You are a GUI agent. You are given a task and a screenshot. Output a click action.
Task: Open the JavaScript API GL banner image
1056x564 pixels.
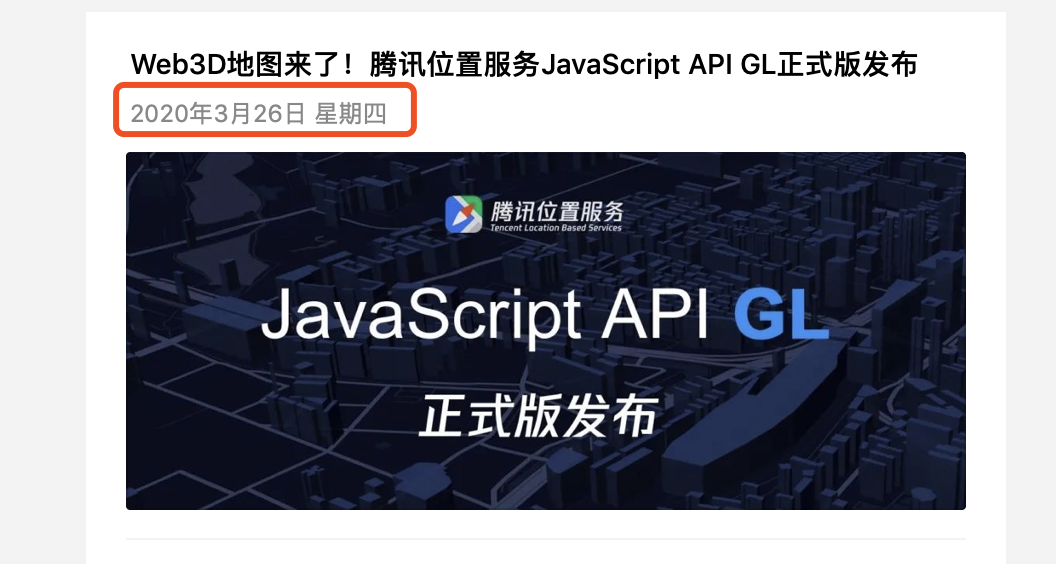(x=546, y=331)
